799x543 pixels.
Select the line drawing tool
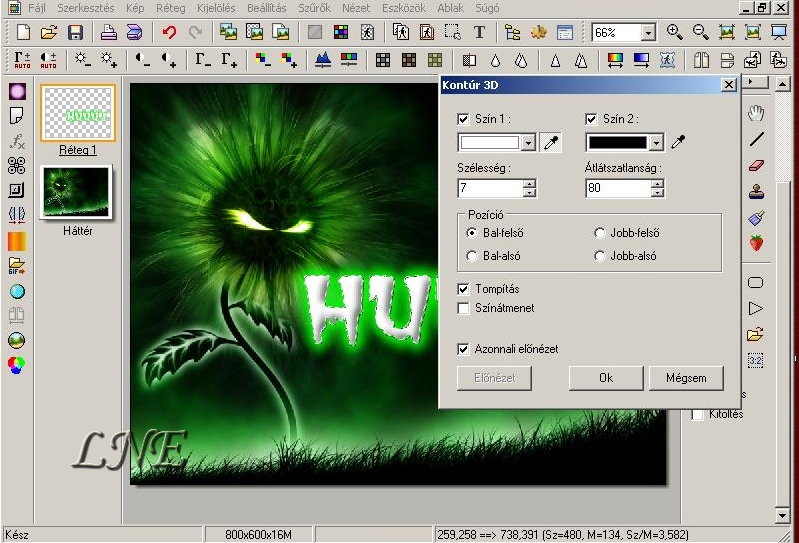click(757, 139)
